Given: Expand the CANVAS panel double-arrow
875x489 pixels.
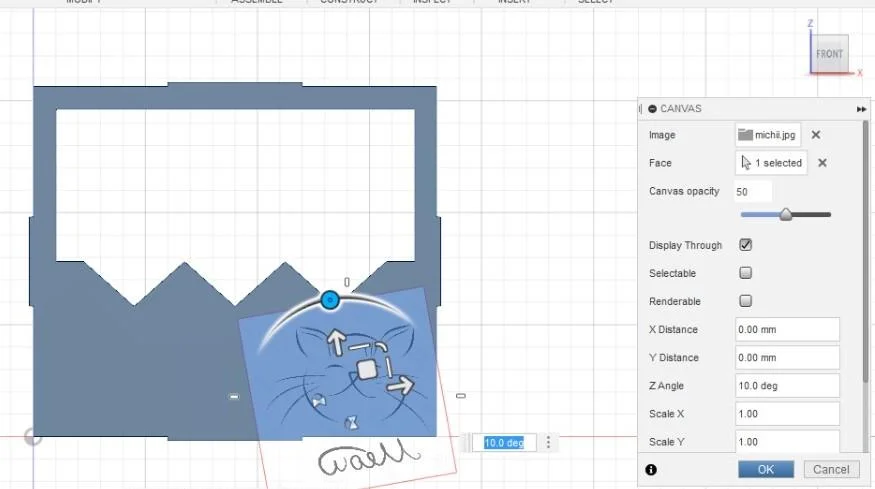Looking at the screenshot, I should point(861,109).
